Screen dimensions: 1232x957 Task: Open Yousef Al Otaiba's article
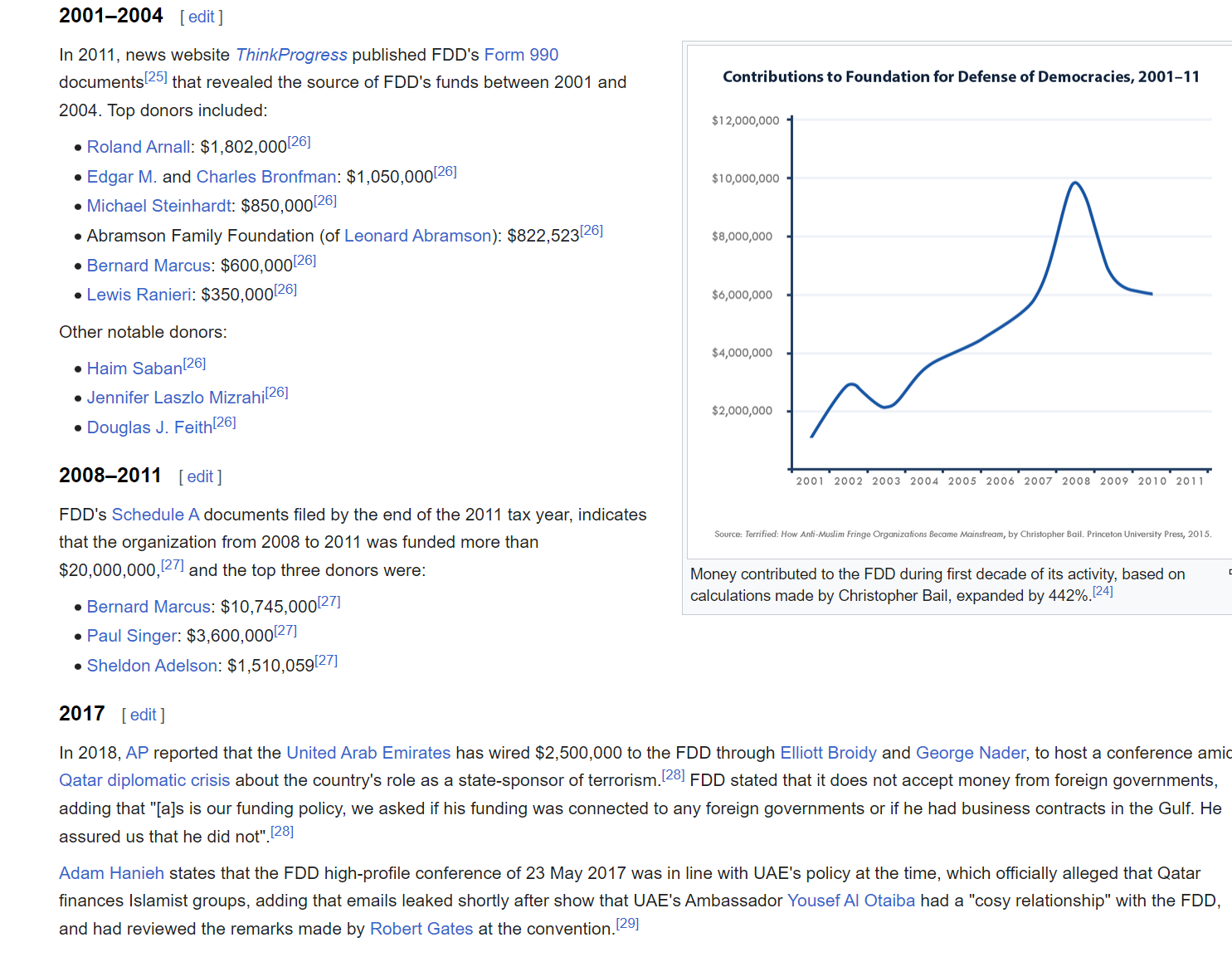coord(851,901)
